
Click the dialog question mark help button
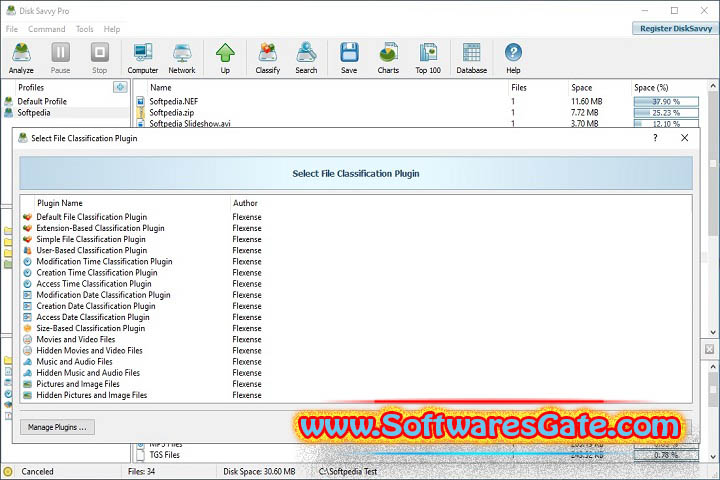(x=655, y=138)
